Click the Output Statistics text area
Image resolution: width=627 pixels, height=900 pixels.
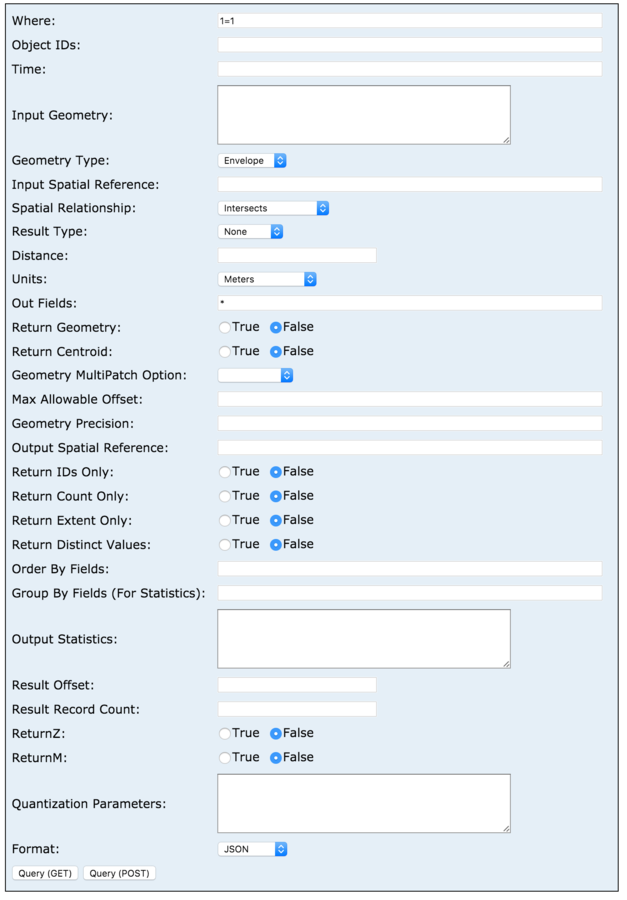coord(363,639)
